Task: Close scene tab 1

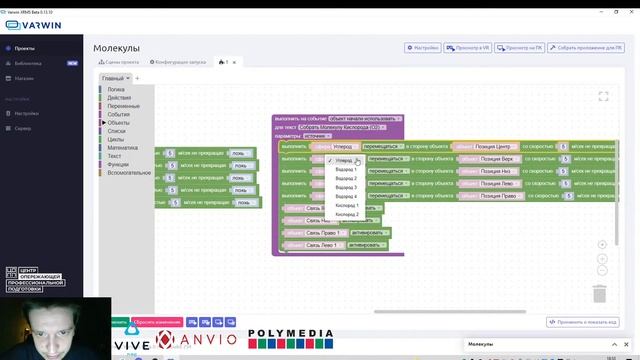Action: pos(234,62)
